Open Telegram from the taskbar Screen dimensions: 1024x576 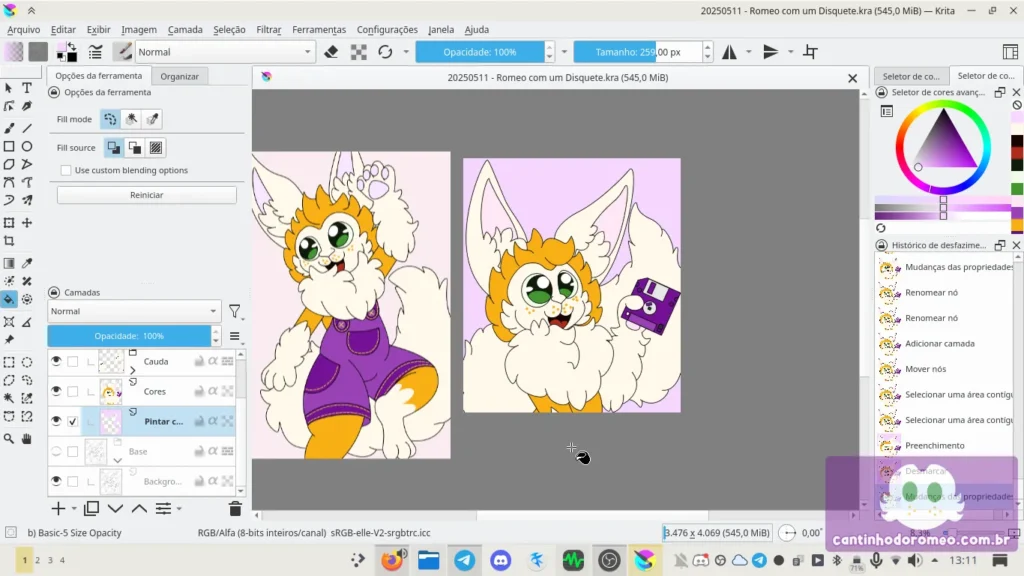click(464, 560)
